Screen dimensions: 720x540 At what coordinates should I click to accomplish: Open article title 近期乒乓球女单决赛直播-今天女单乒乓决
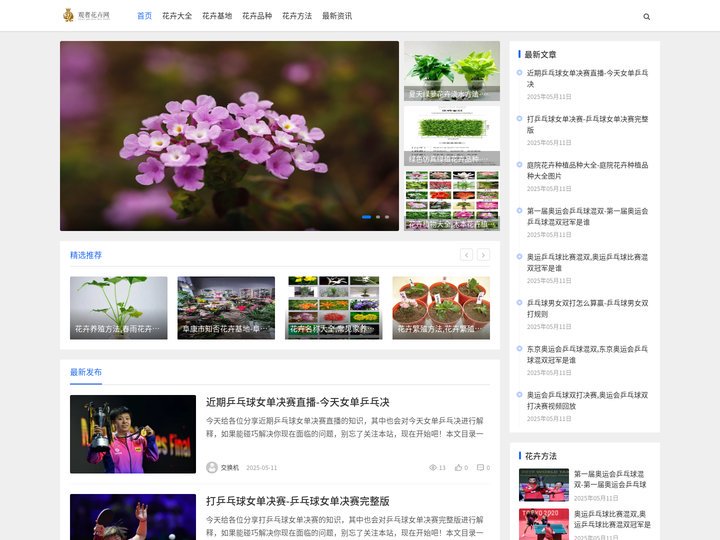(298, 402)
